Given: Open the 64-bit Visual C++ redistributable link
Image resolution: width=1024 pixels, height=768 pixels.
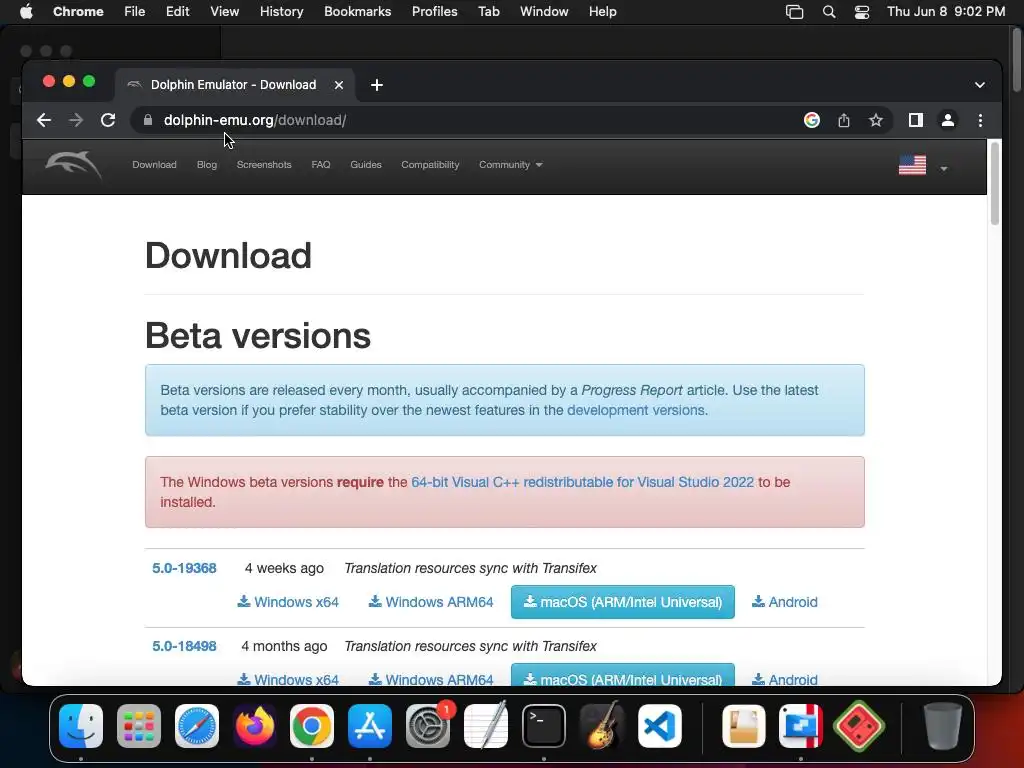Looking at the screenshot, I should (583, 482).
